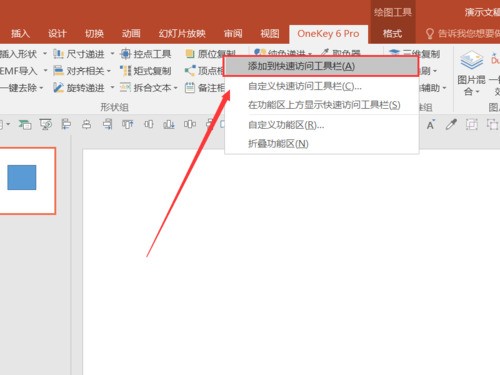Expand the 插入形状 dropdown arrow
The height and width of the screenshot is (375, 500).
45,53
